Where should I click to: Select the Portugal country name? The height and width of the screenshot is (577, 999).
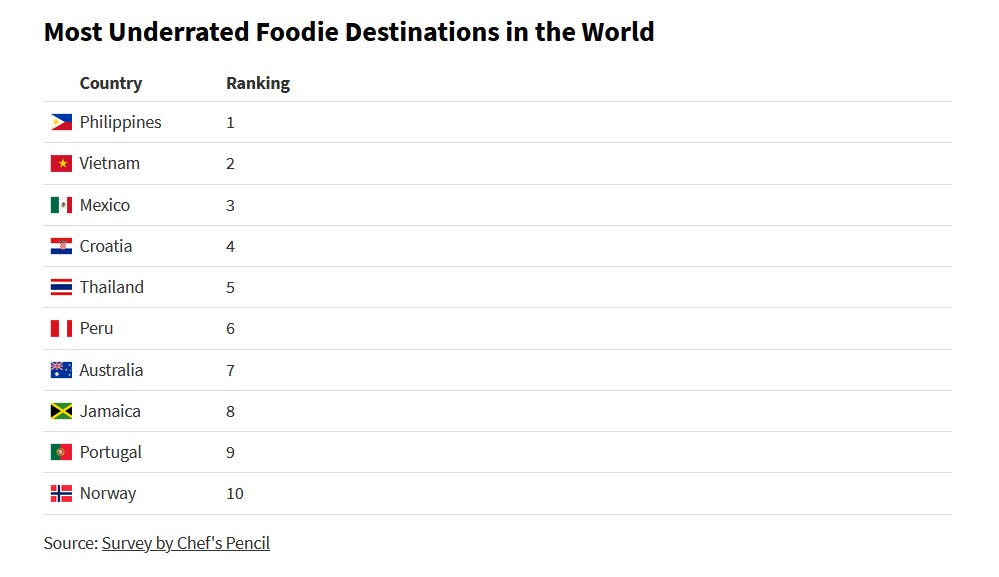111,453
